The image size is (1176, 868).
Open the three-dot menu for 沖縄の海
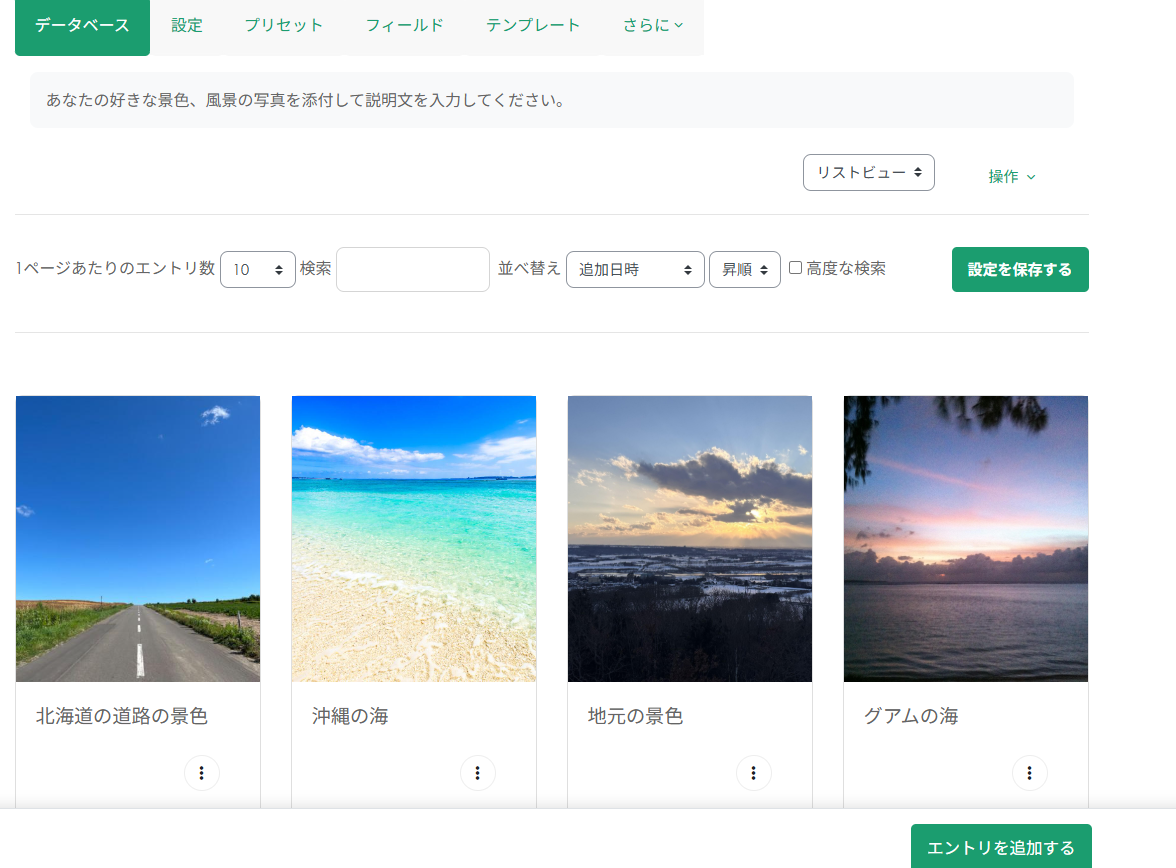tap(478, 773)
